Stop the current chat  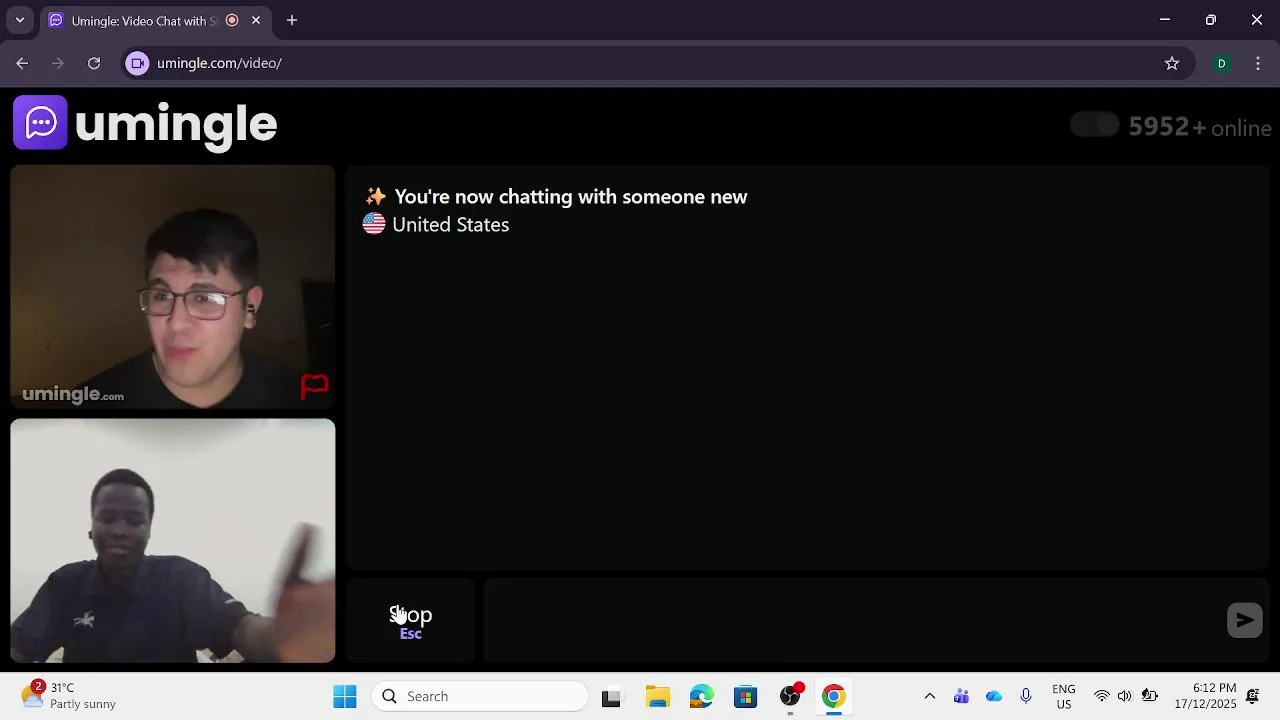[x=410, y=620]
